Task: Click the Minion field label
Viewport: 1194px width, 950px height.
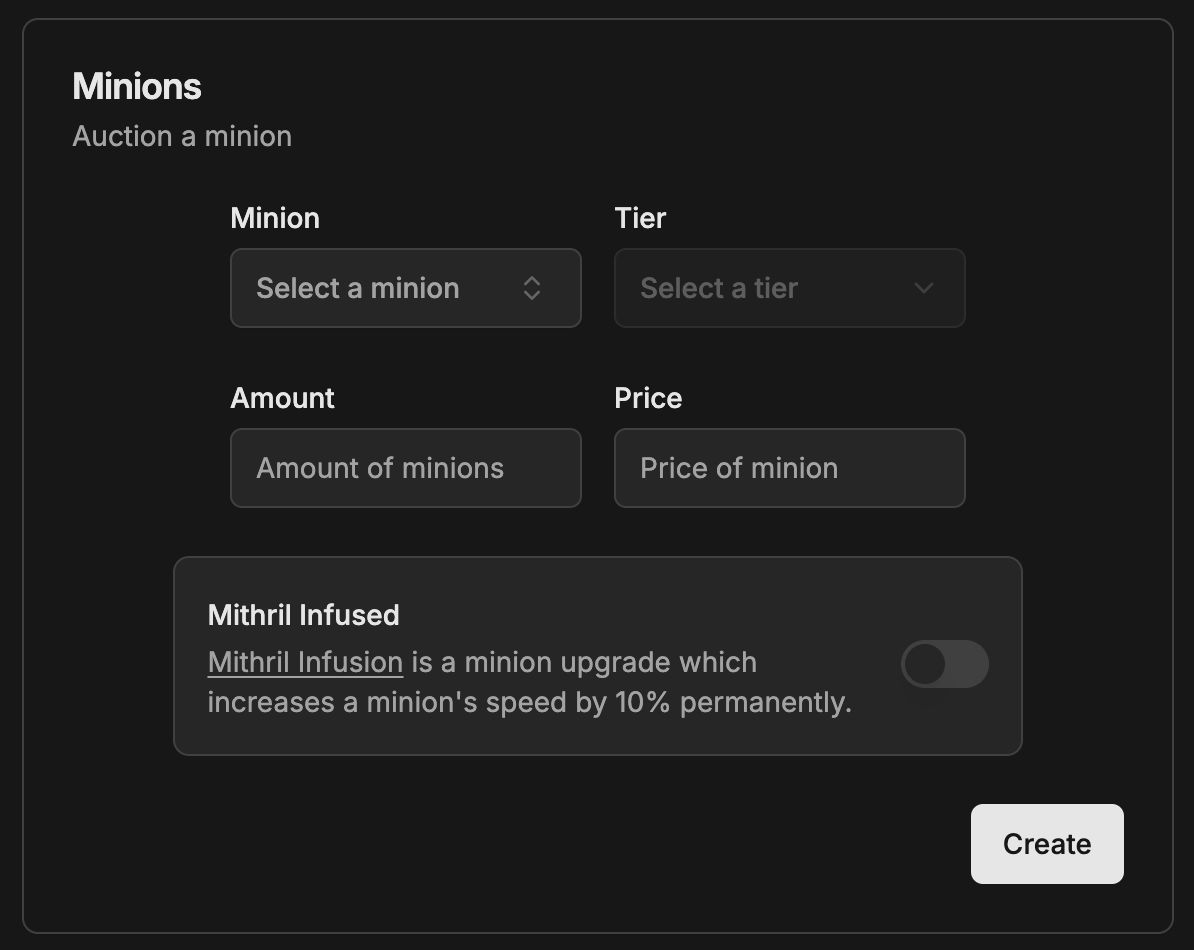Action: pyautogui.click(x=275, y=218)
